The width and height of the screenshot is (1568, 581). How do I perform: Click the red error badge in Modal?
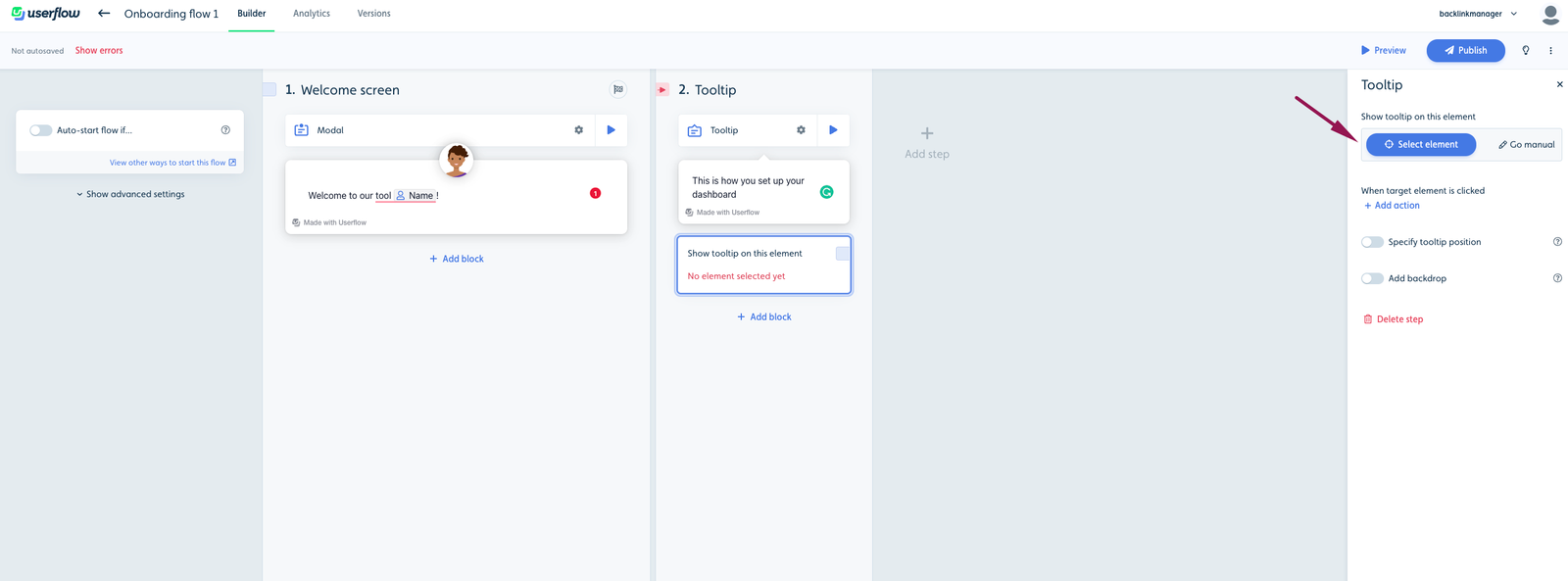595,193
